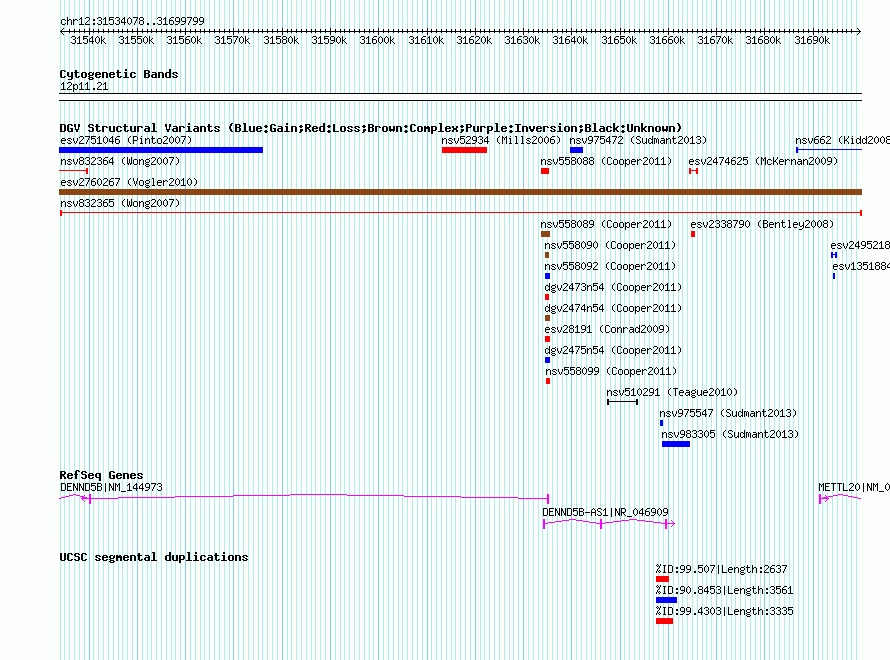The height and width of the screenshot is (660, 890).
Task: Select the nsv558089 (Cooper2011) label
Action: point(606,224)
